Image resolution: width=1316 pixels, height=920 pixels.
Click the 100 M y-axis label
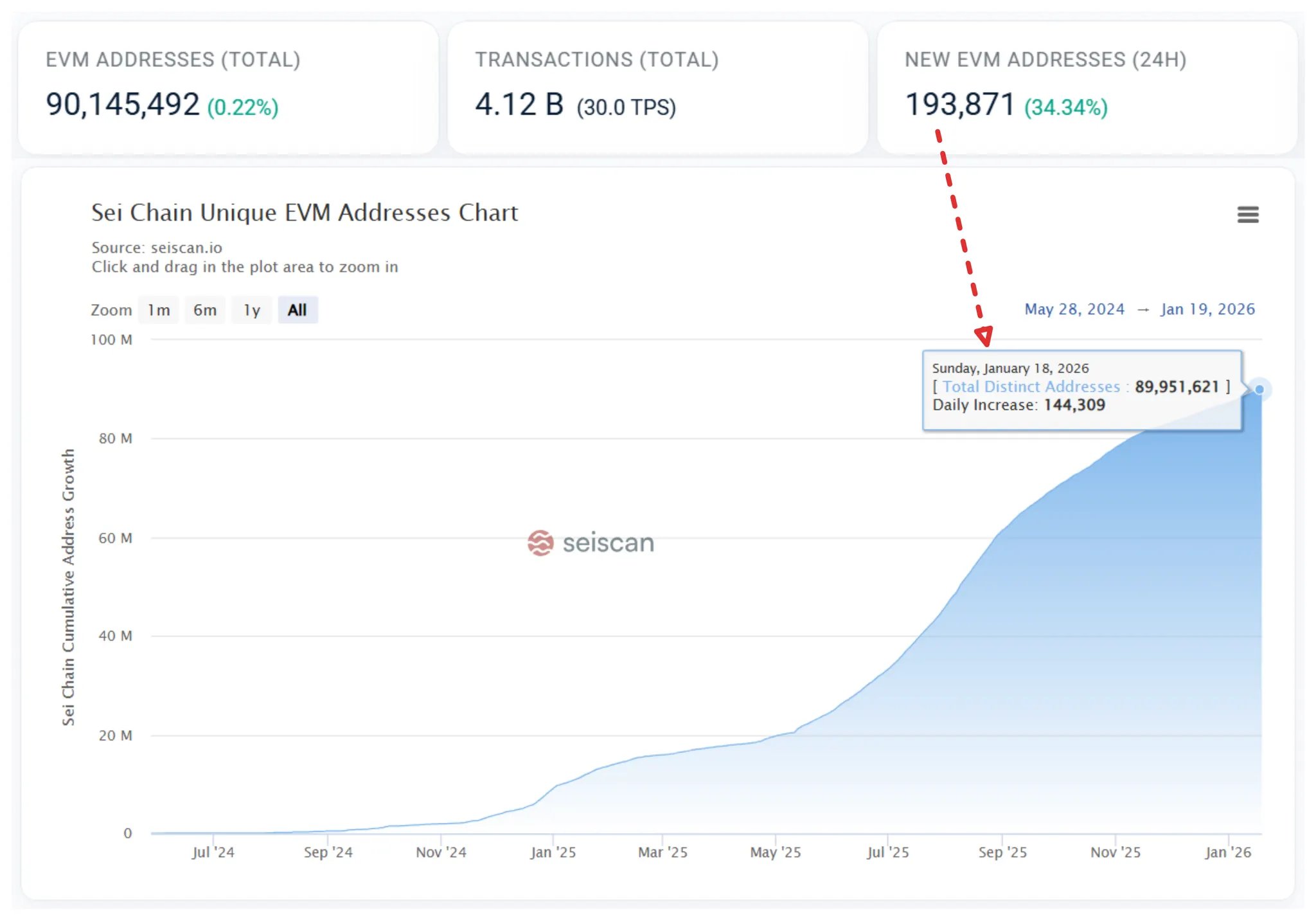coord(111,339)
